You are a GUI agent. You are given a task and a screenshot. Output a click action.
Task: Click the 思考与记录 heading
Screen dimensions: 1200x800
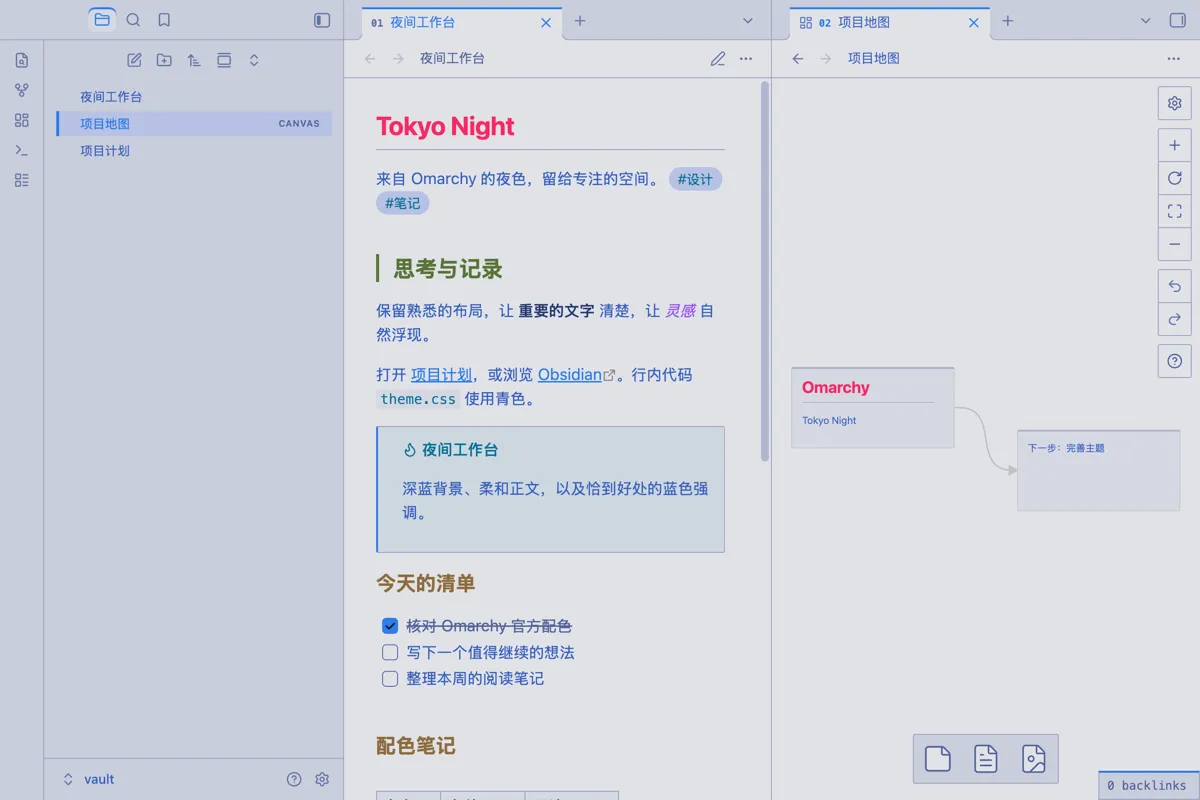point(448,268)
